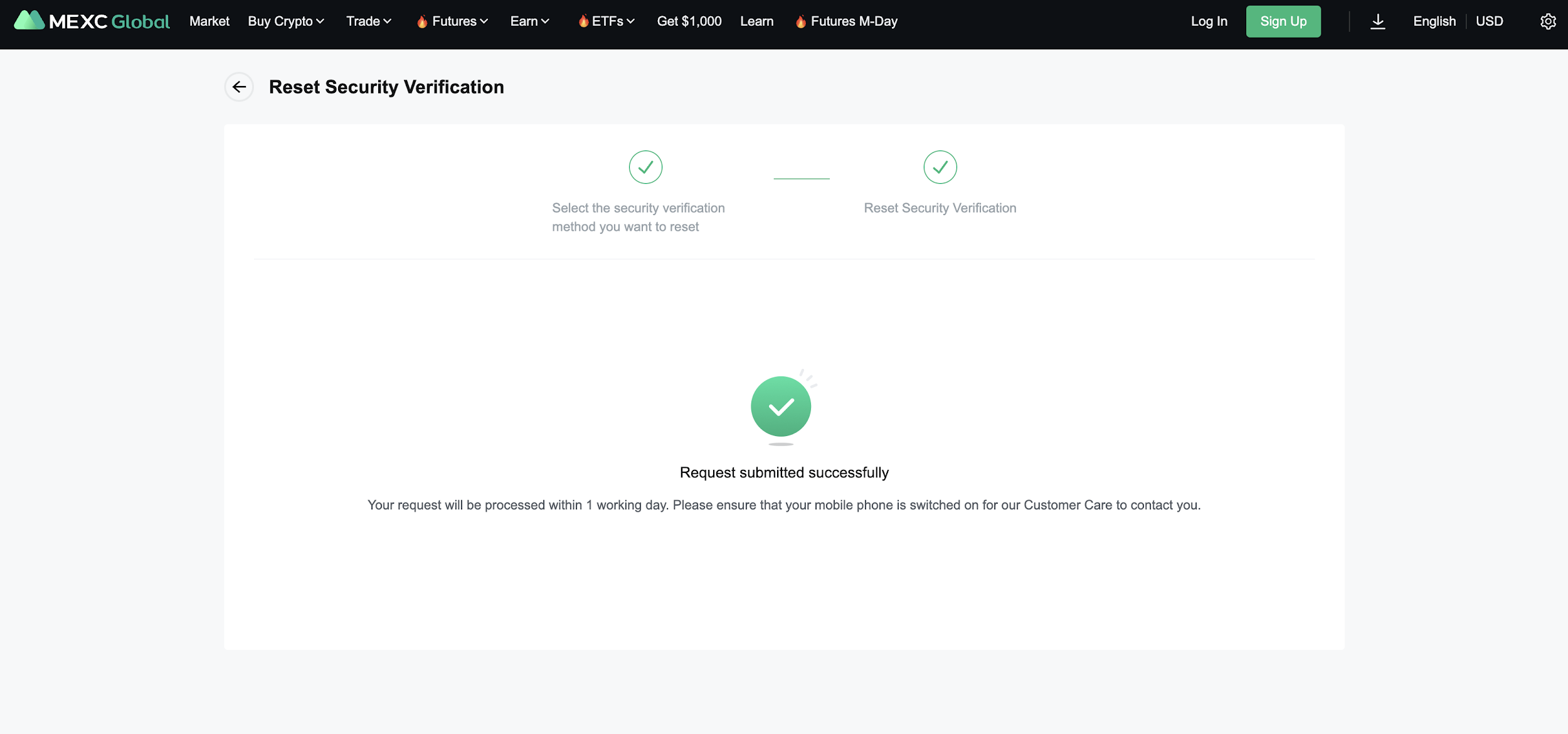Change the English language selector
1568x734 pixels.
1434,21
